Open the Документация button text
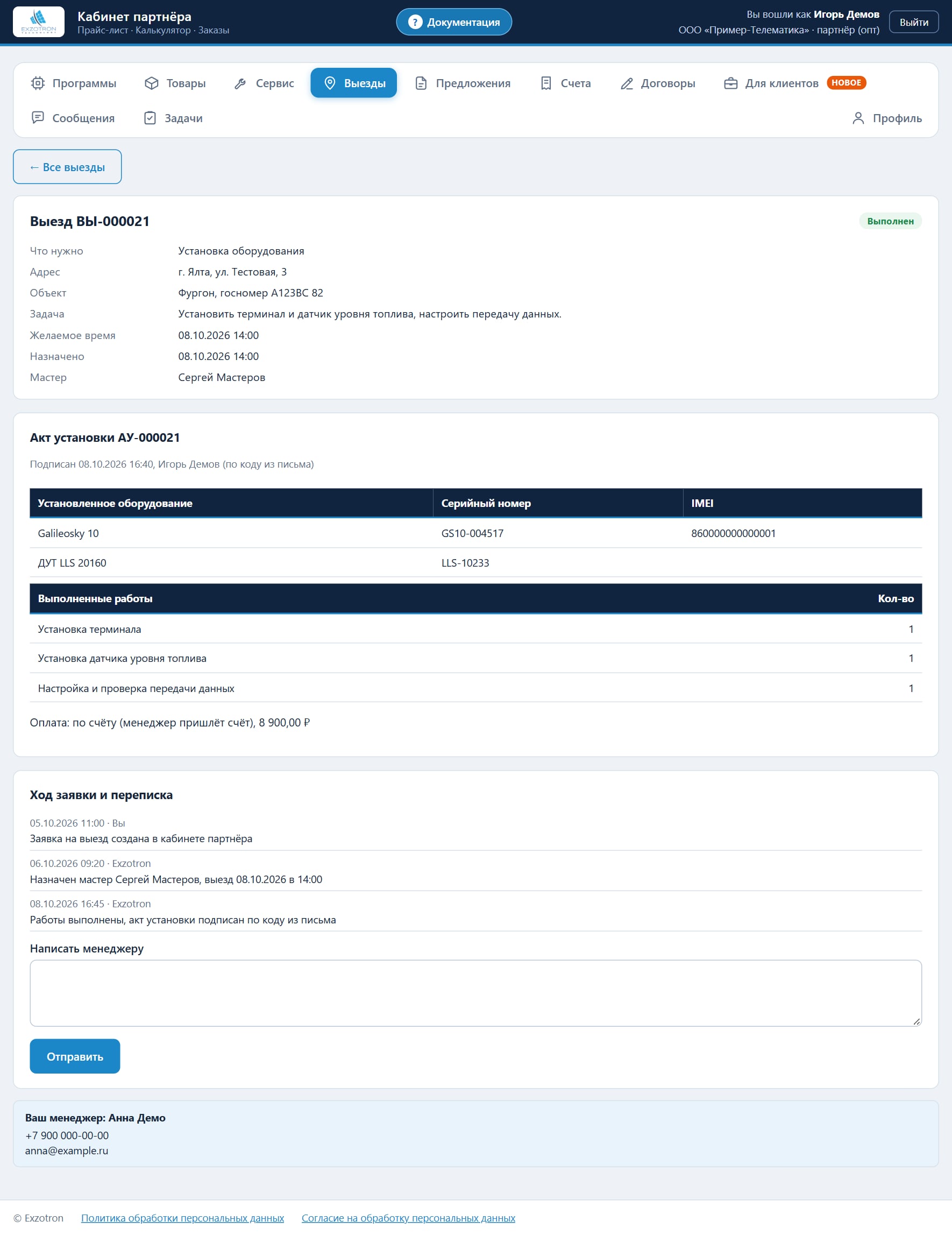This screenshot has width=952, height=1235. coord(463,22)
